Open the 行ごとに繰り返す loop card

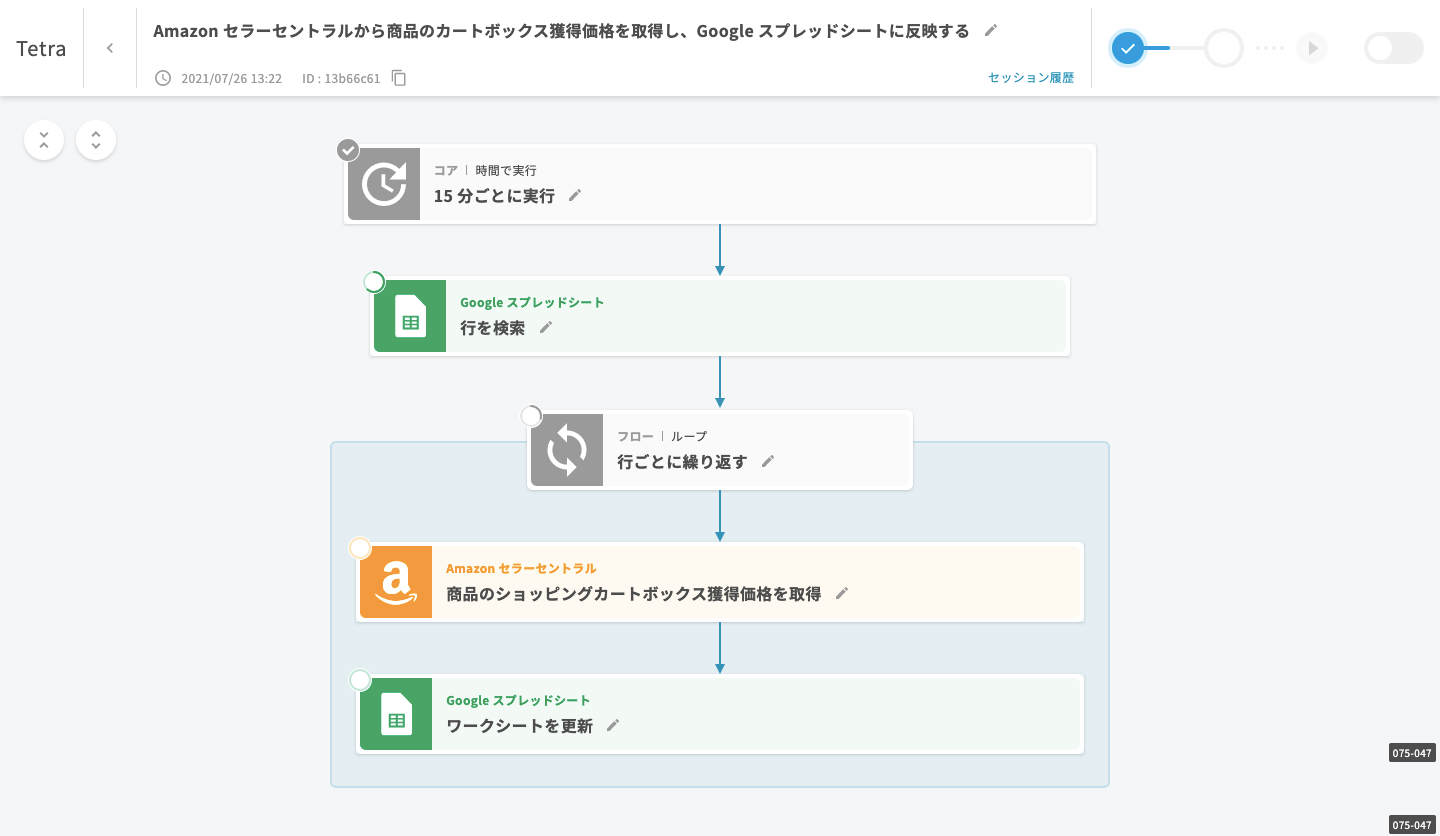(x=720, y=450)
